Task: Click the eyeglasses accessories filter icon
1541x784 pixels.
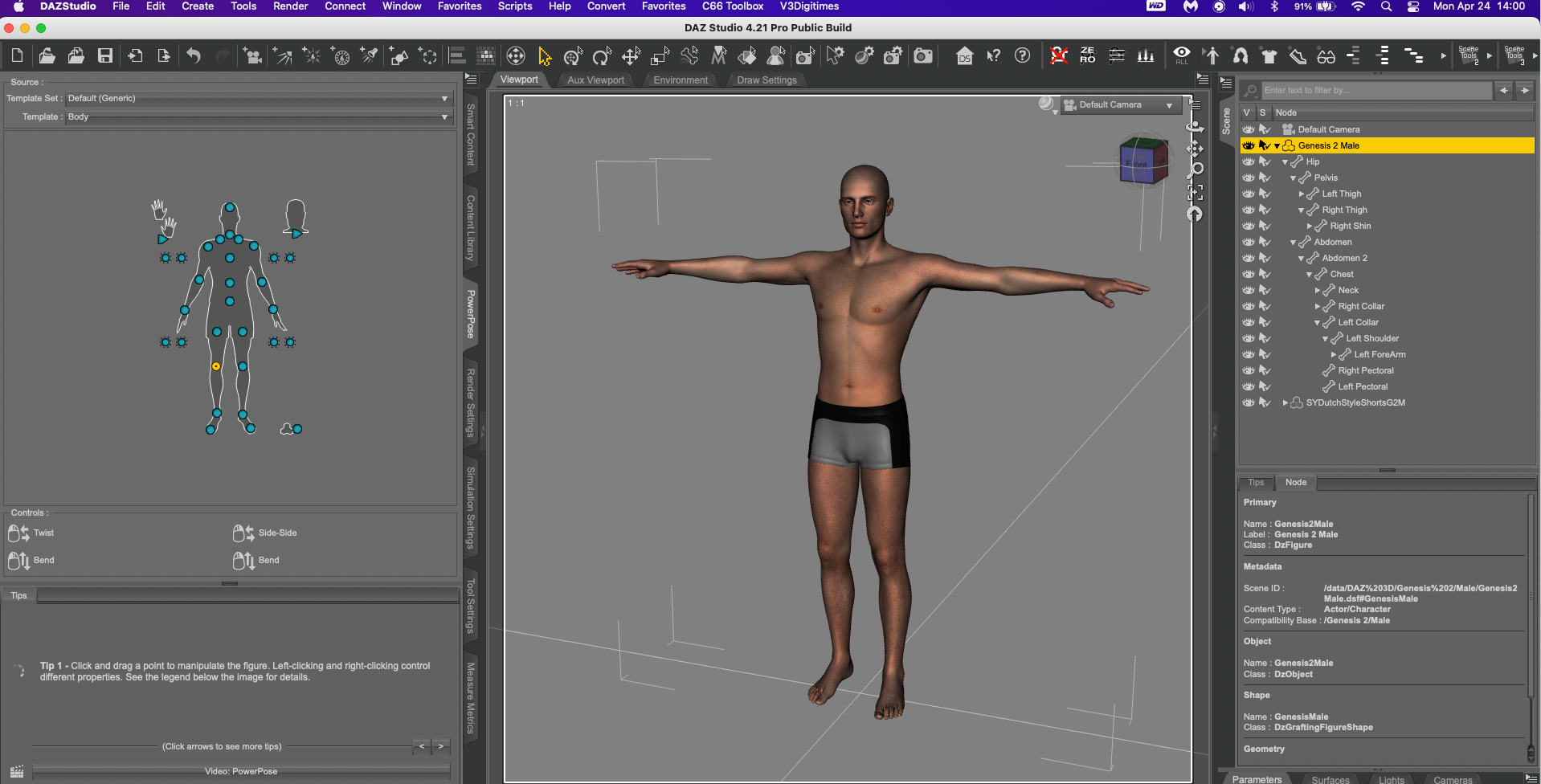Action: [x=1326, y=55]
